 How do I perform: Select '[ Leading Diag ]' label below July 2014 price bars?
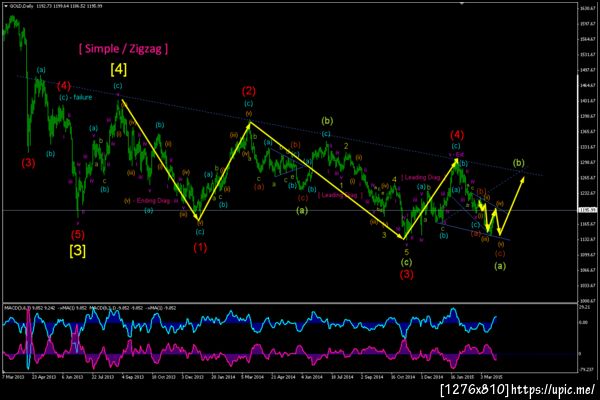[x=340, y=195]
